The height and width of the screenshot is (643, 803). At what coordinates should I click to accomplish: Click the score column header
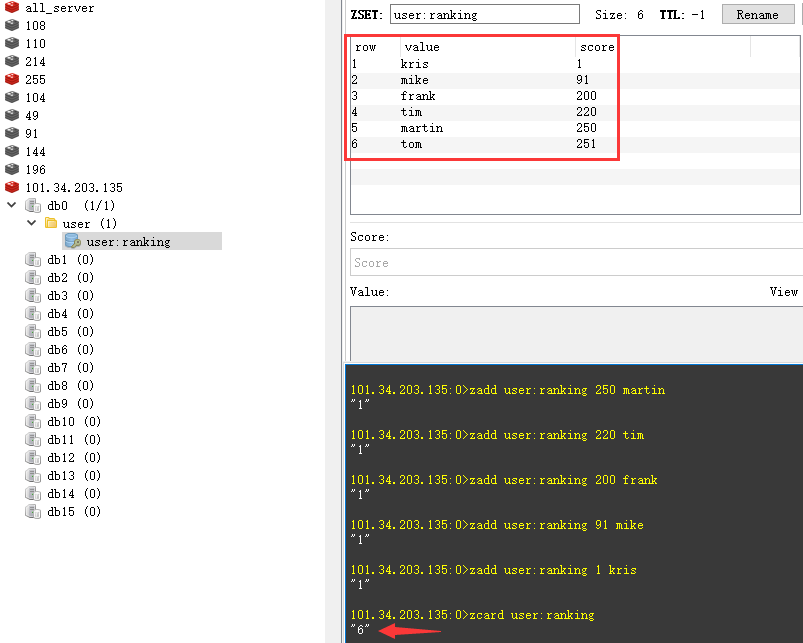click(x=597, y=47)
